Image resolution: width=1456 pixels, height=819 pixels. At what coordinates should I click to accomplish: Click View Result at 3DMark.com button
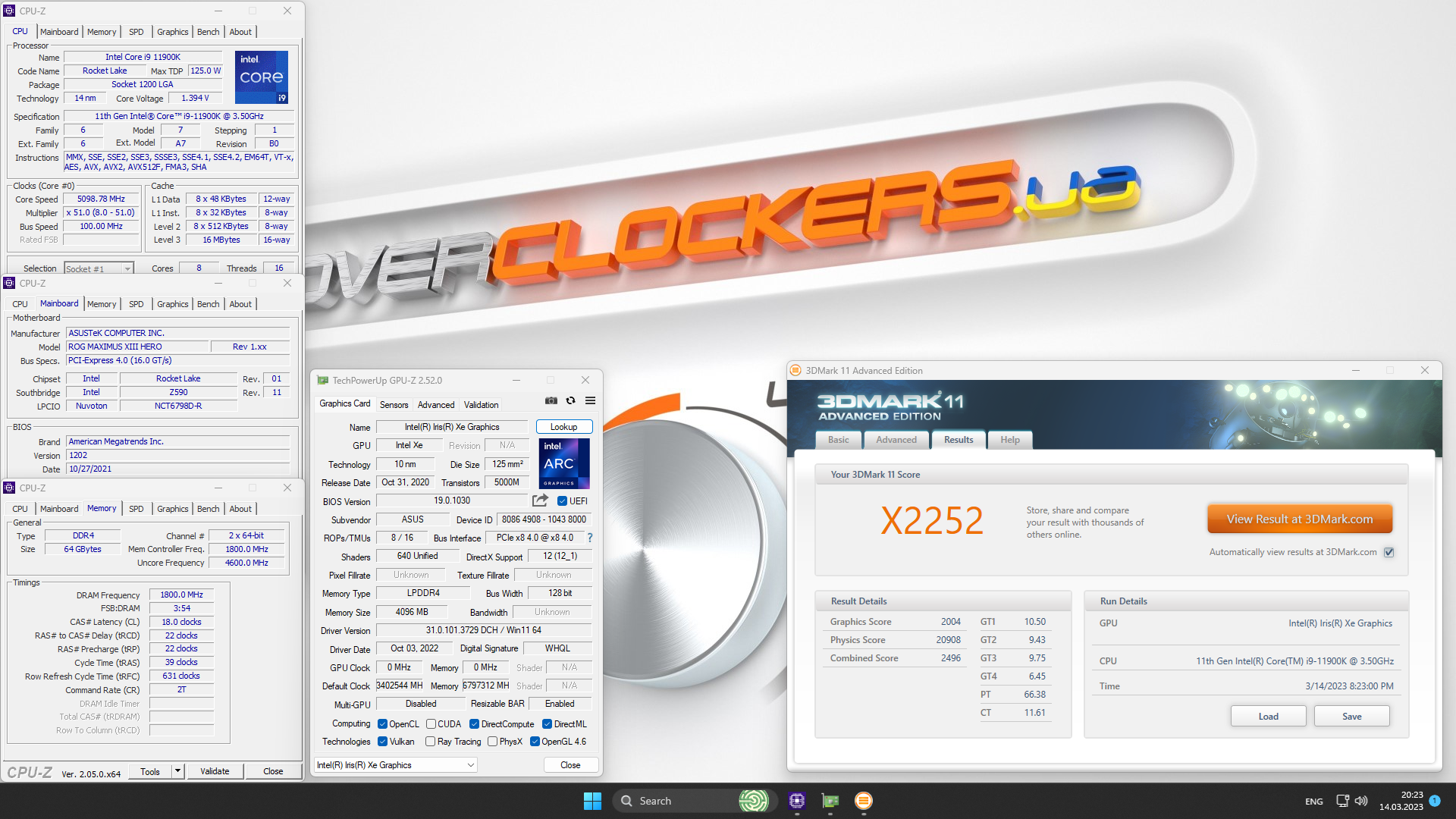(x=1300, y=519)
